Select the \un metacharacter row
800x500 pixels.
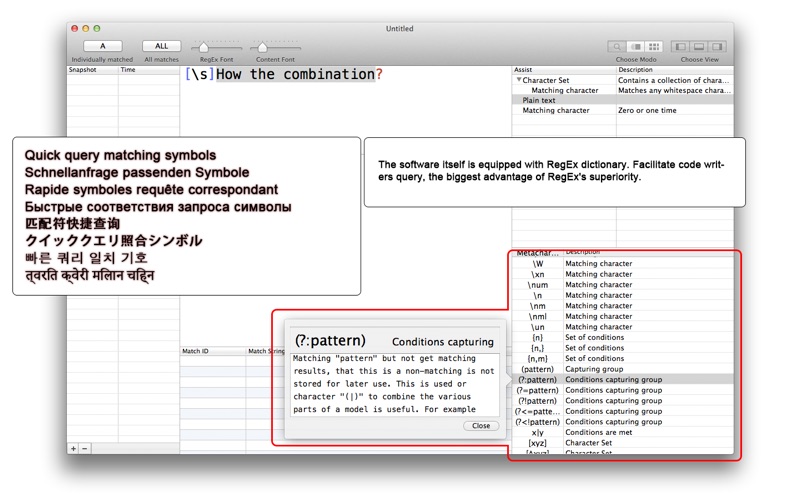[x=622, y=327]
